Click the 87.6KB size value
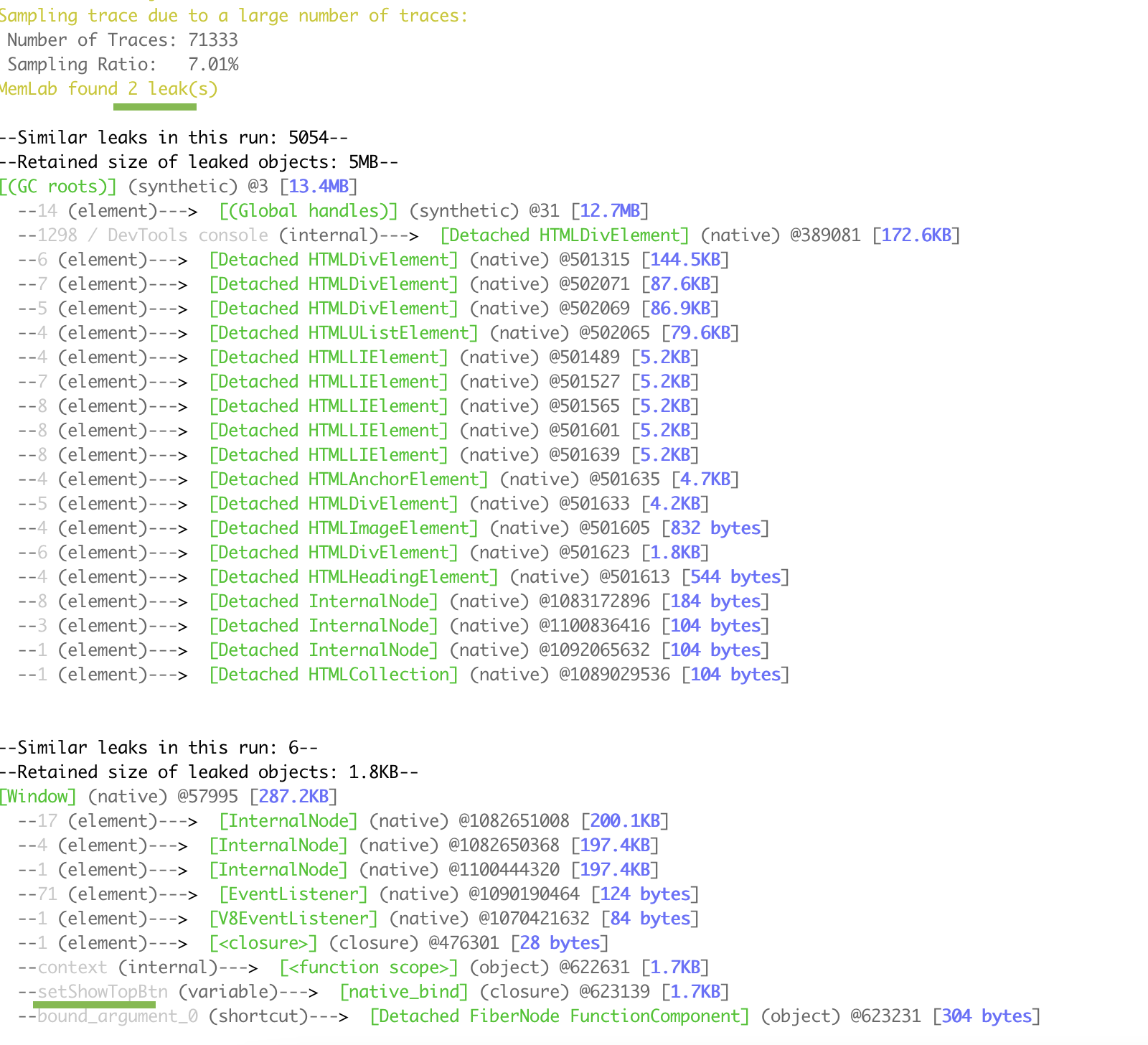The image size is (1148, 1045). [x=680, y=284]
